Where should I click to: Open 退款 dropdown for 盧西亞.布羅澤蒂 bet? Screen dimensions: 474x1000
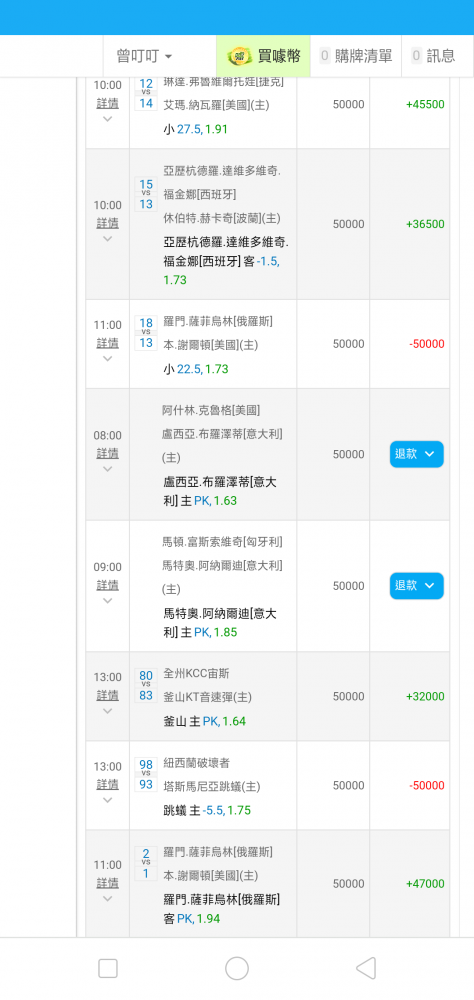(x=417, y=454)
